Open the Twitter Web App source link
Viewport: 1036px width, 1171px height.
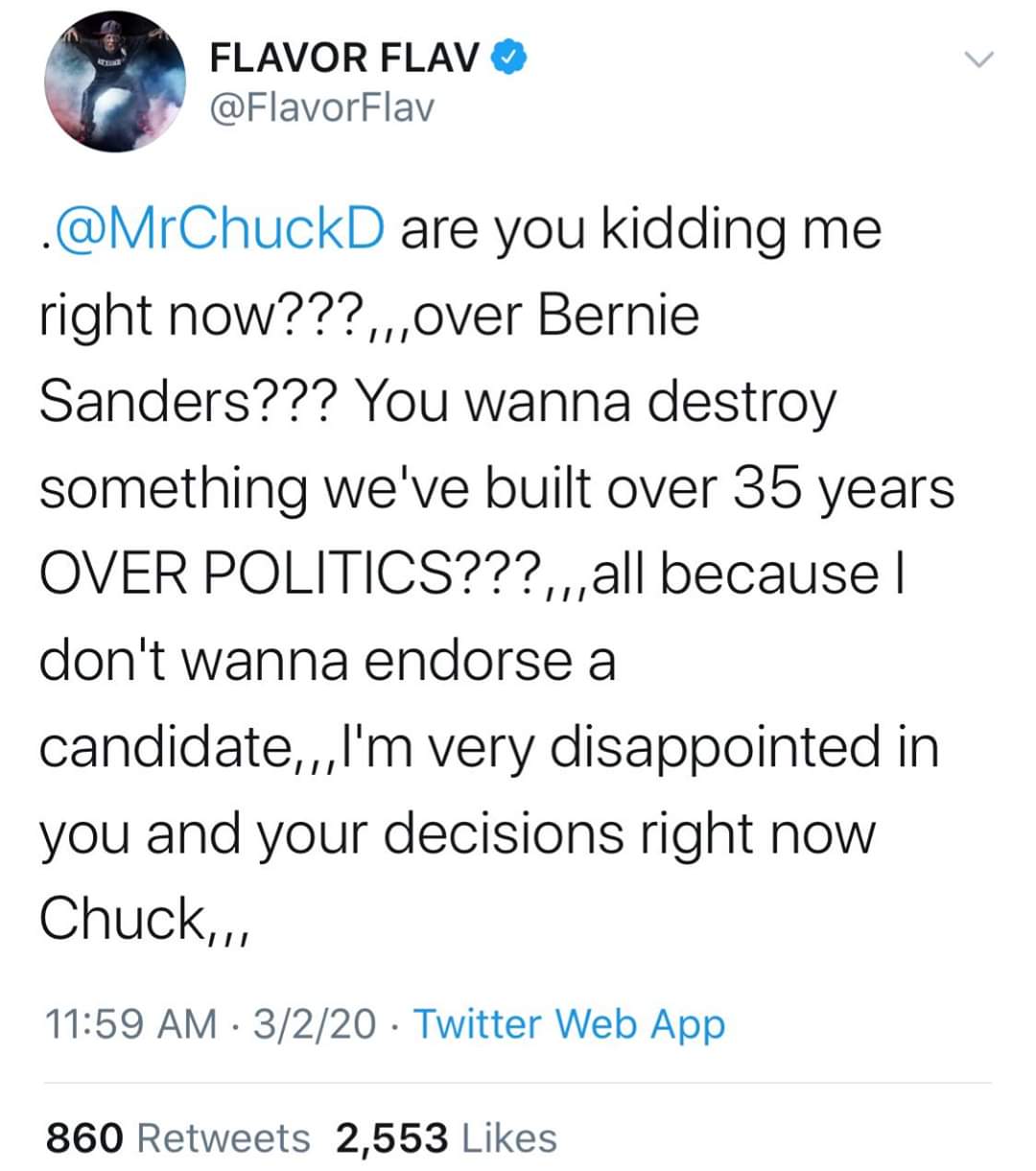pos(569,1023)
